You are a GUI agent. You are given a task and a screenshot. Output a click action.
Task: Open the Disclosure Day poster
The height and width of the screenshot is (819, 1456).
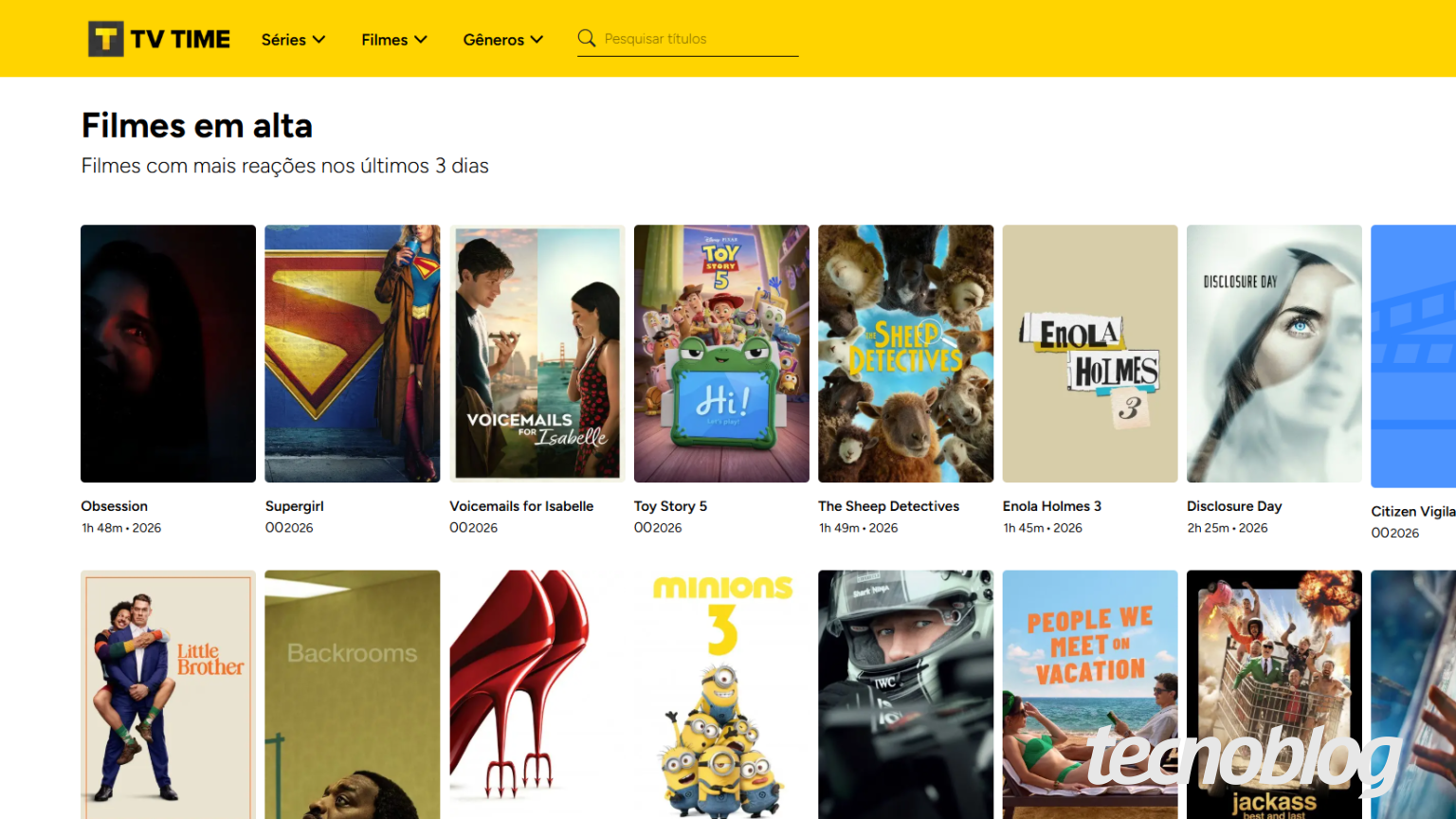point(1274,354)
